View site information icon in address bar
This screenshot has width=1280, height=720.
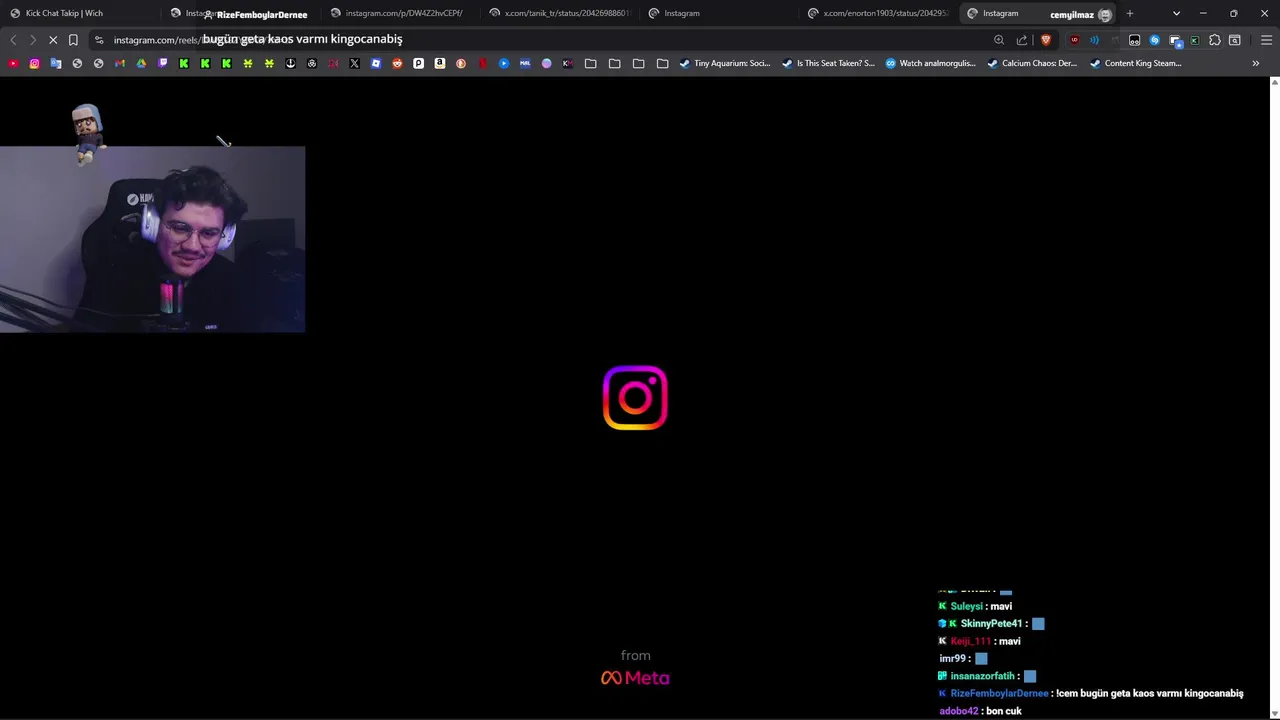[98, 40]
